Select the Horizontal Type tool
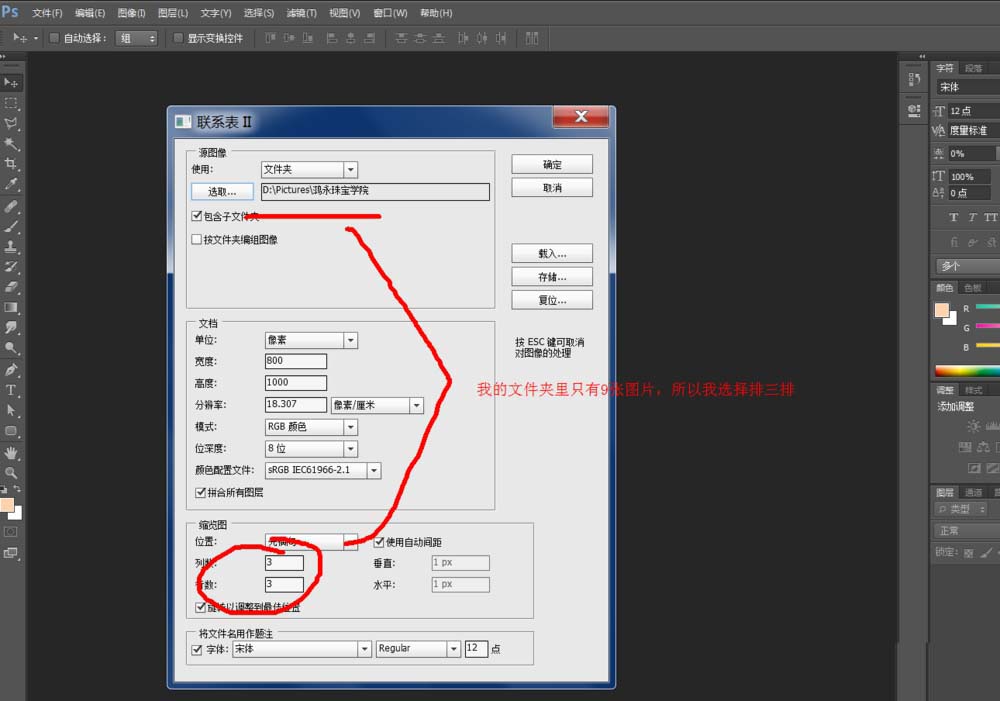 (x=11, y=390)
